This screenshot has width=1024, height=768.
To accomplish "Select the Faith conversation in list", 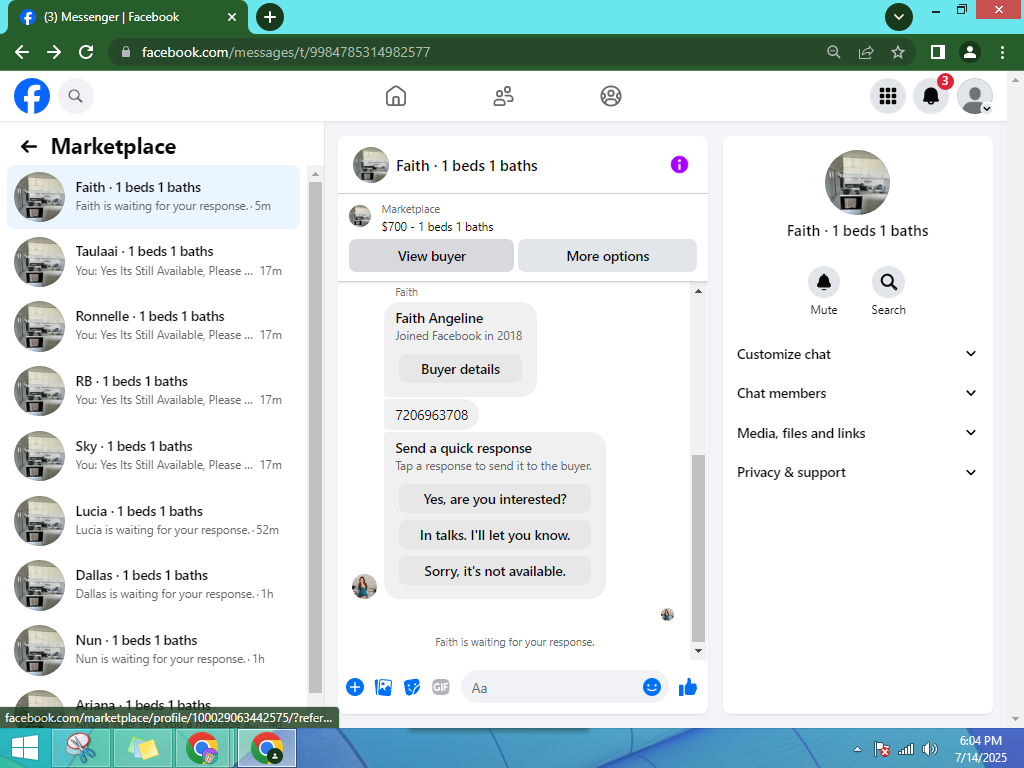I will pyautogui.click(x=153, y=197).
